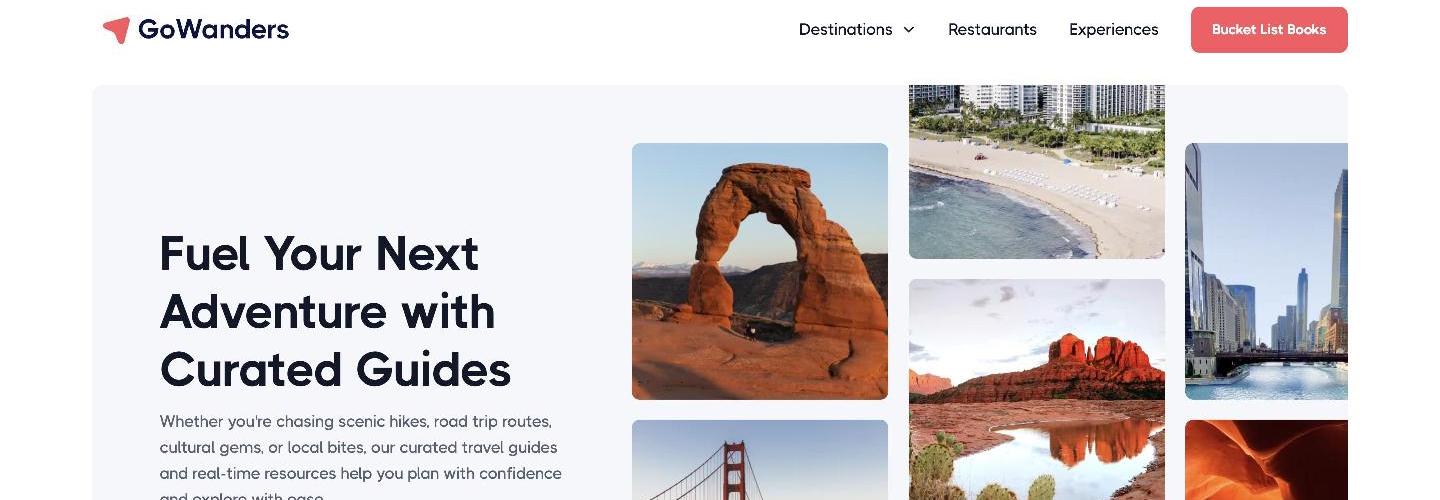Screen dimensions: 1440x500
Task: View the red rock reflection photo
Action: click(x=1037, y=389)
